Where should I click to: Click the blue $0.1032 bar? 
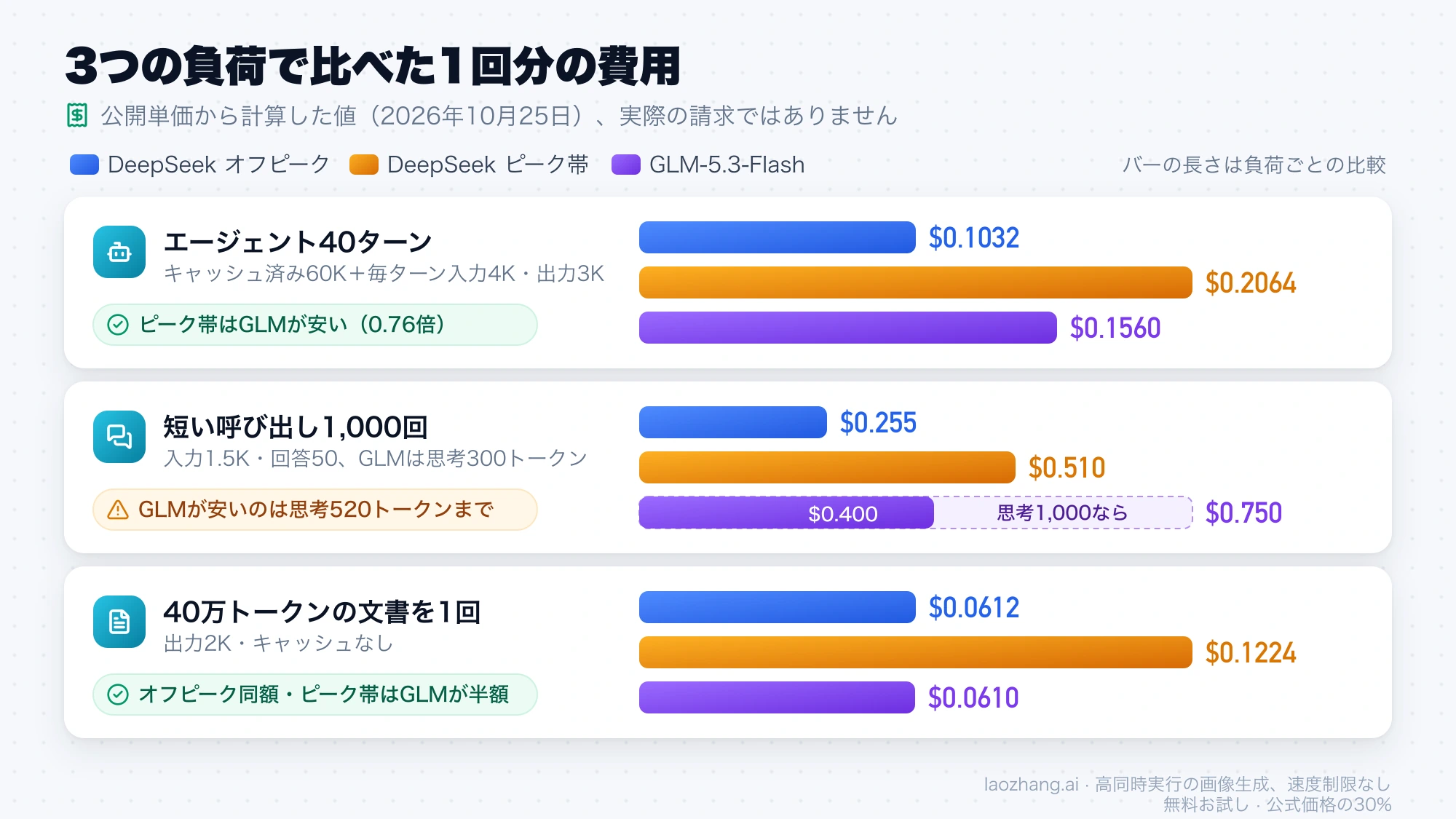(x=778, y=237)
